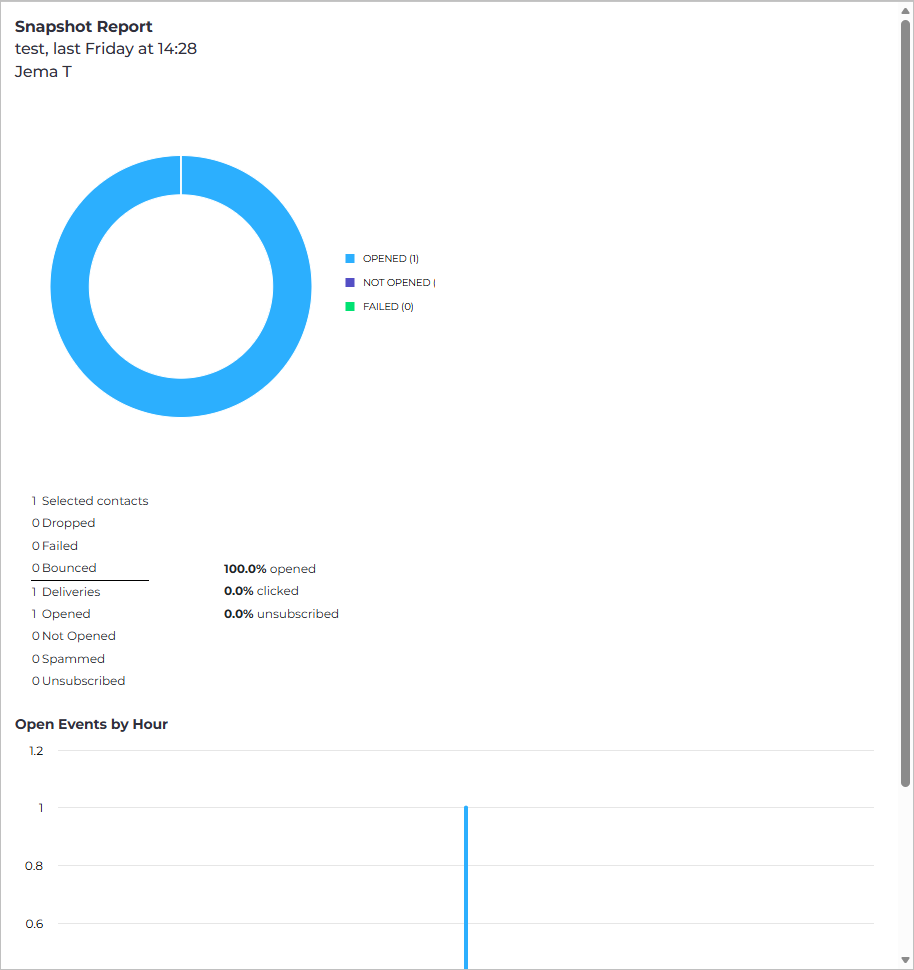Click the '1 Selected contacts' row
Image resolution: width=914 pixels, height=970 pixels.
tap(90, 501)
